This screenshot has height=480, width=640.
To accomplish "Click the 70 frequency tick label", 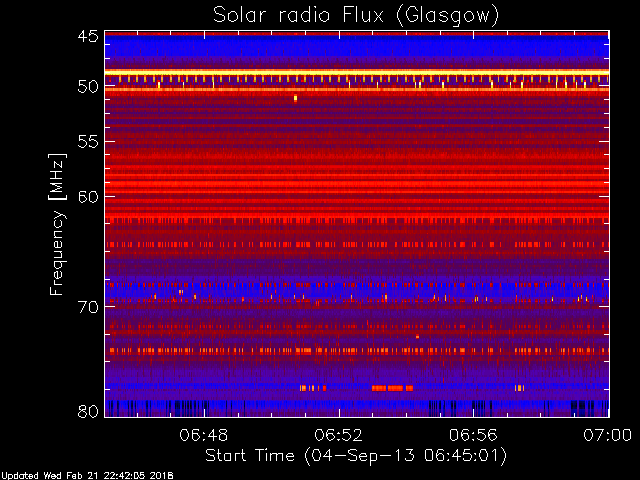I will pyautogui.click(x=88, y=307).
